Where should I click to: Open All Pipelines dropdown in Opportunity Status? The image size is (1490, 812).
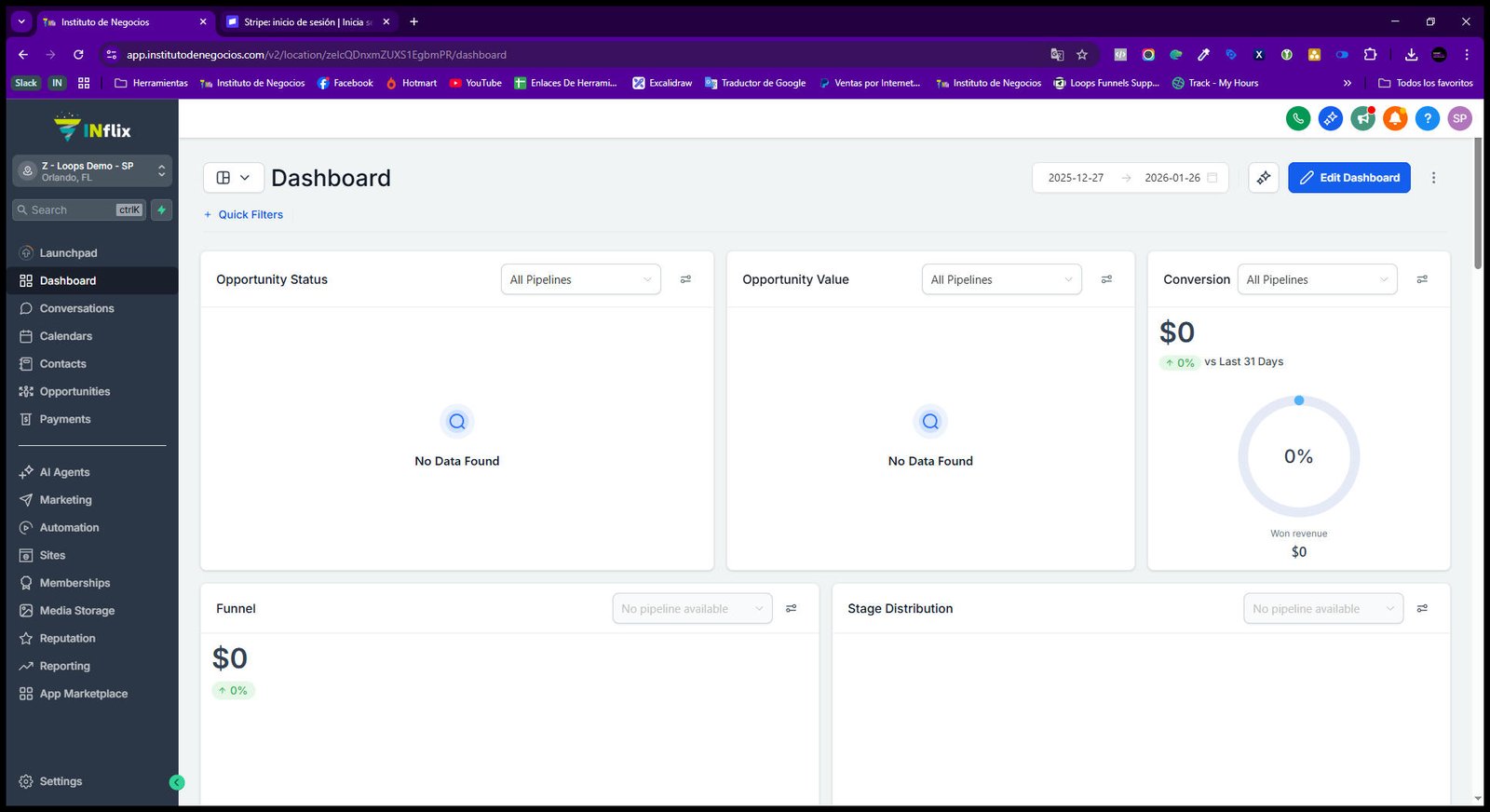click(581, 279)
